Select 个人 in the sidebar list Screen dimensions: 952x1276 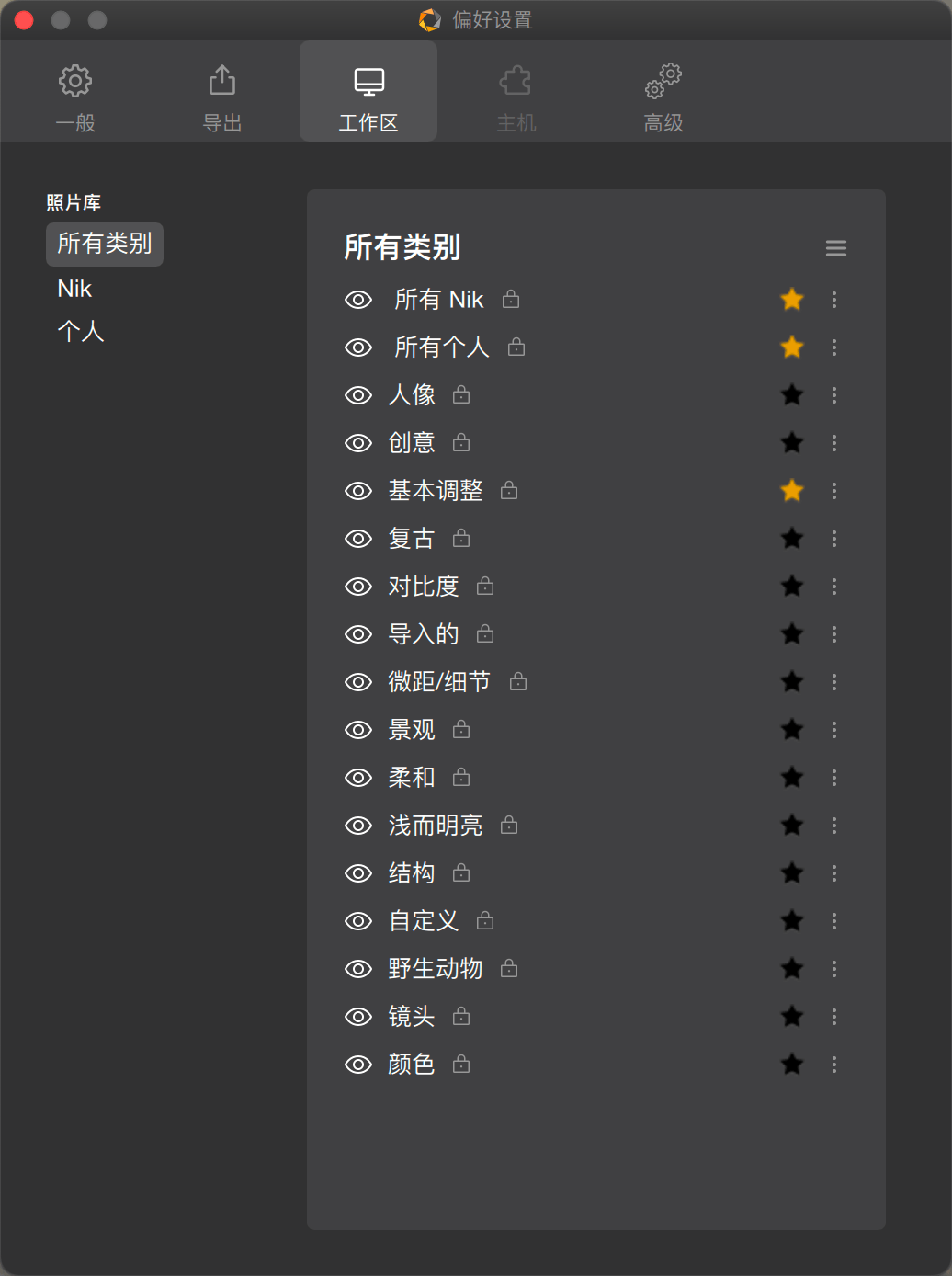pos(81,331)
